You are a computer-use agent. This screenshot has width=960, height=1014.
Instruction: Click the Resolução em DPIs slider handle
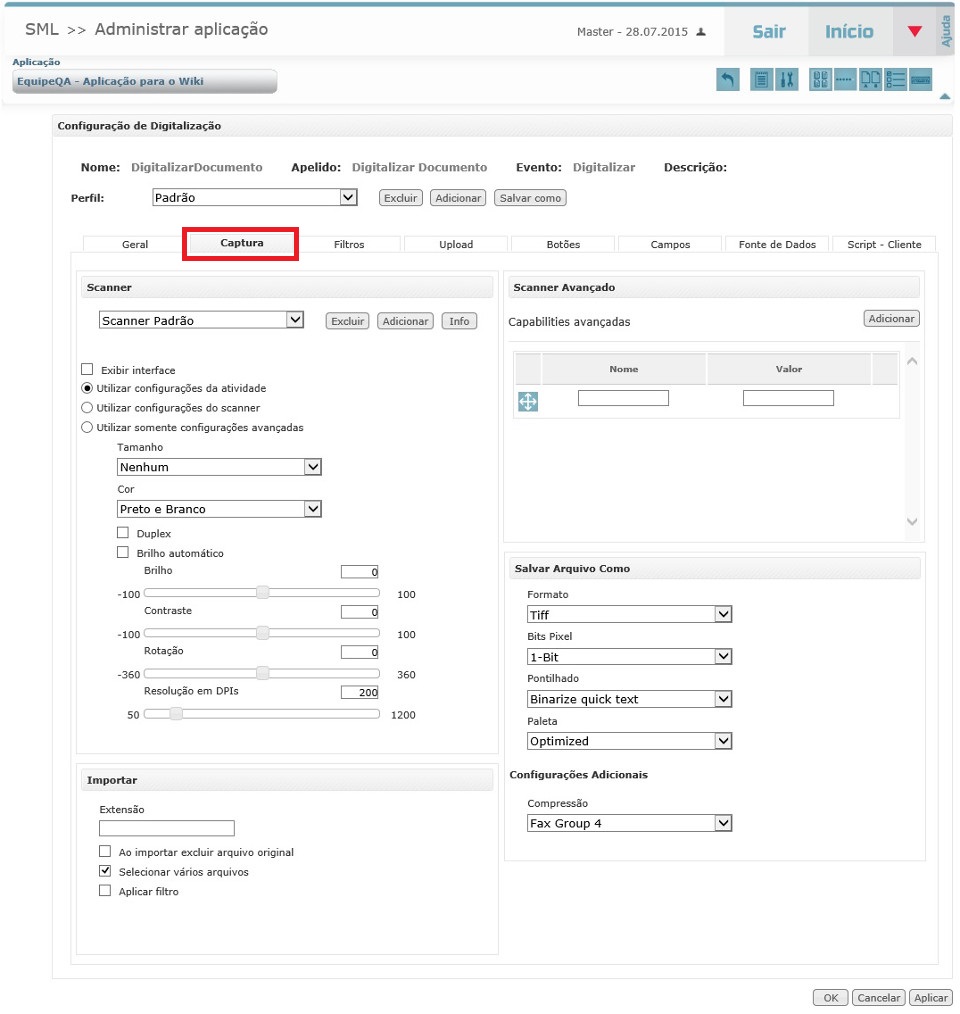pyautogui.click(x=176, y=715)
